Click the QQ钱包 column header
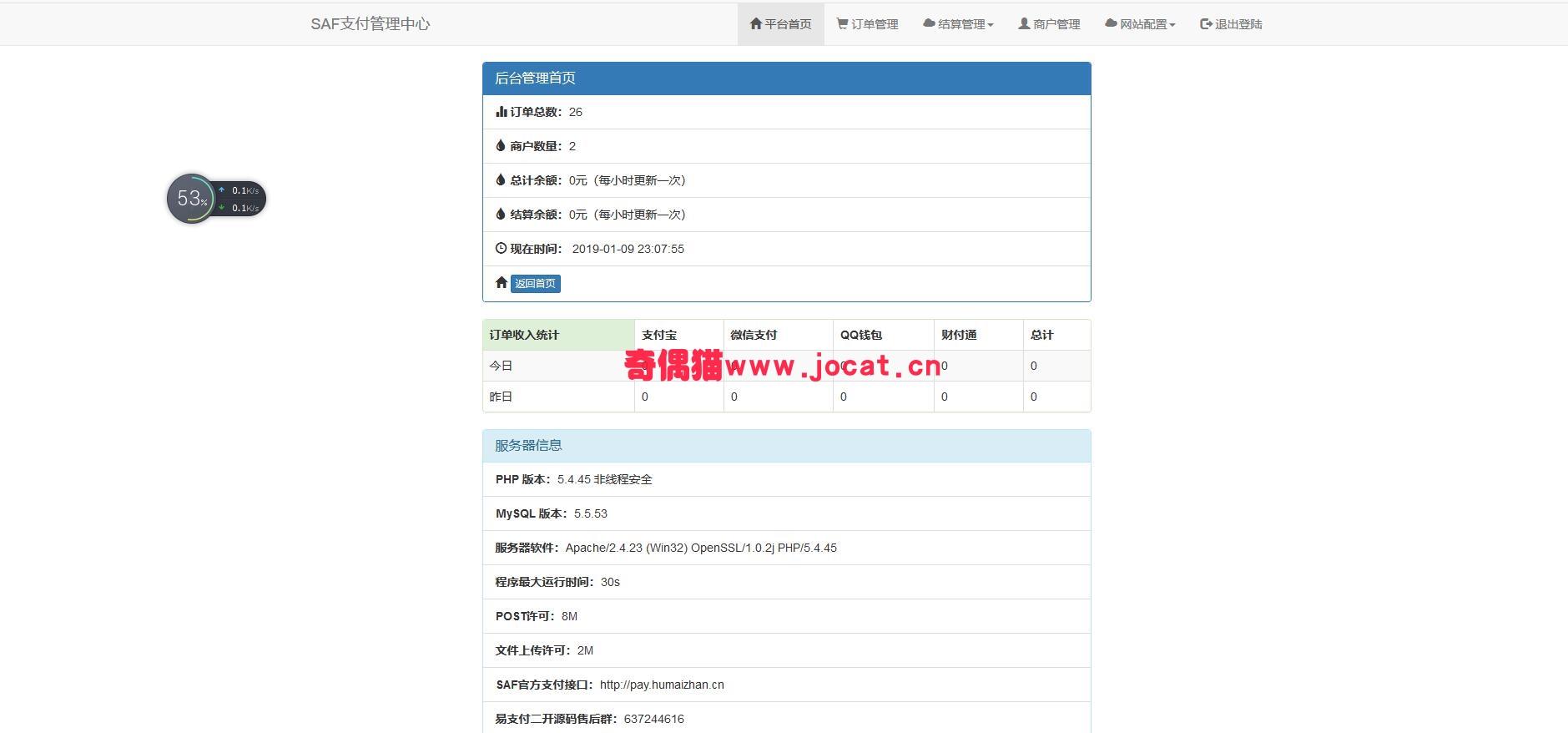 coord(884,335)
